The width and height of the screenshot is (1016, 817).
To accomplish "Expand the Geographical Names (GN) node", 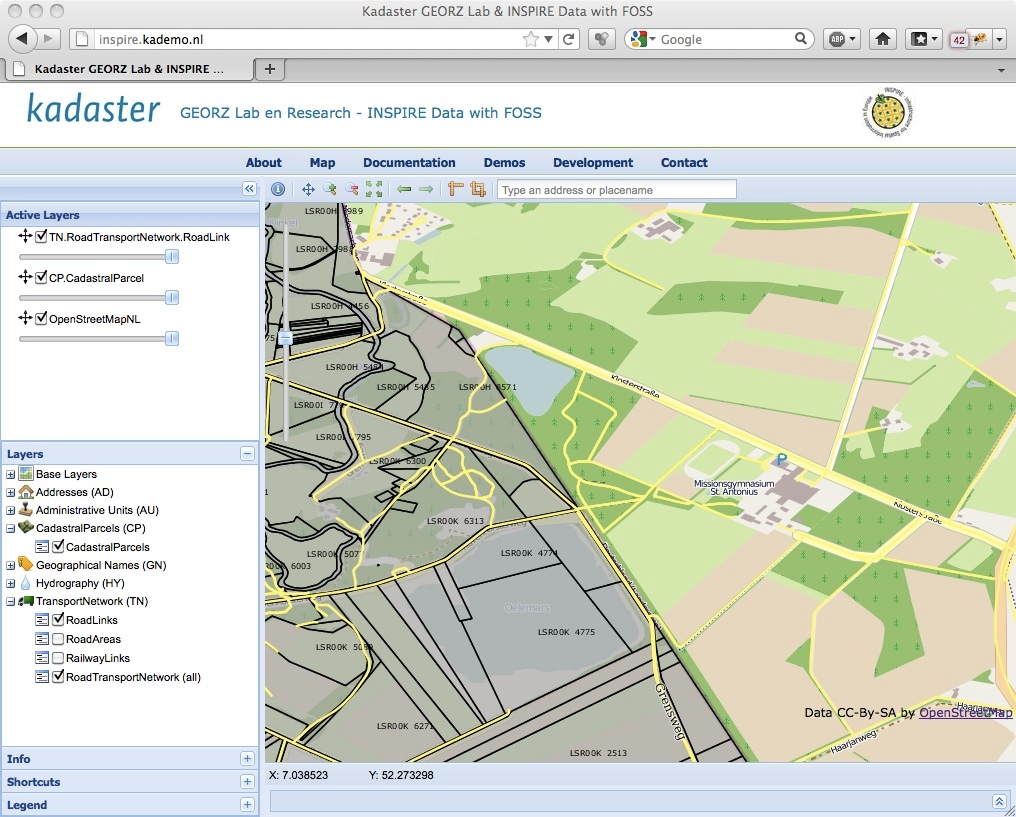I will coord(10,566).
